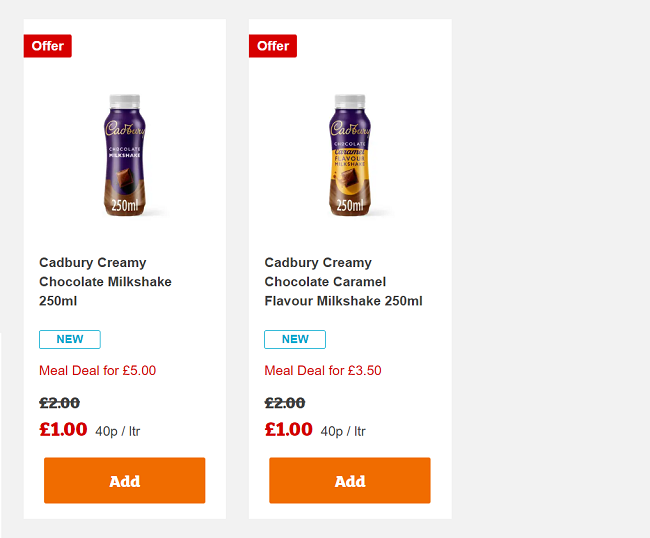
Task: Click the Cadbury logo on the chocolate bottle
Action: [x=125, y=129]
